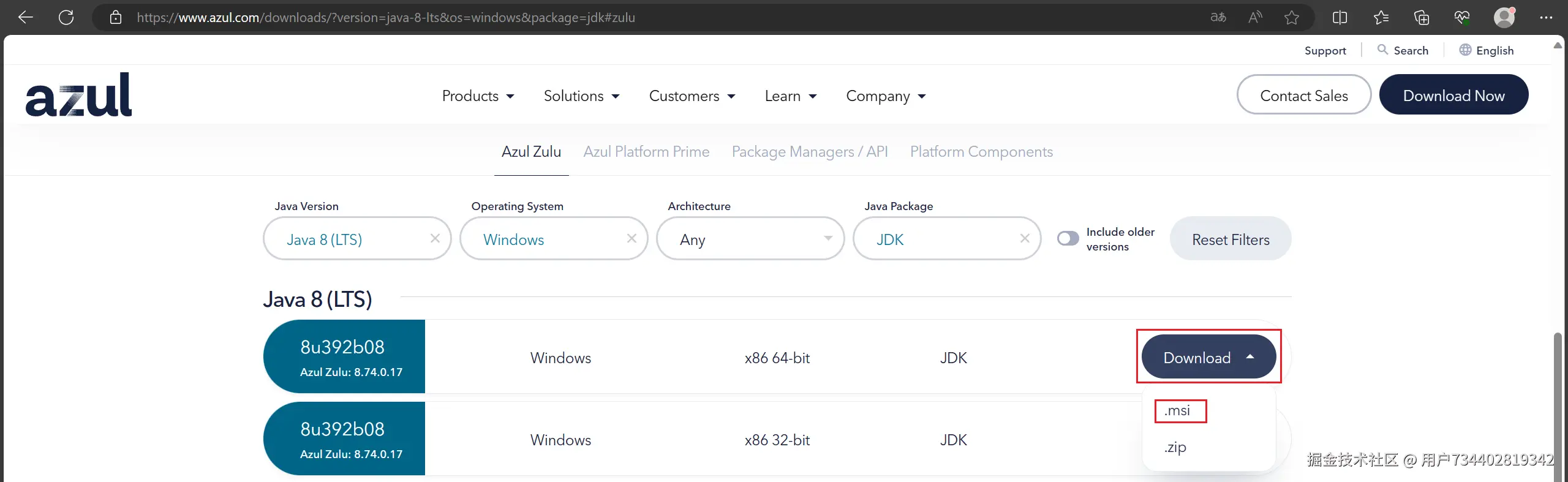
Task: Add page to favorites star icon
Action: [1292, 17]
